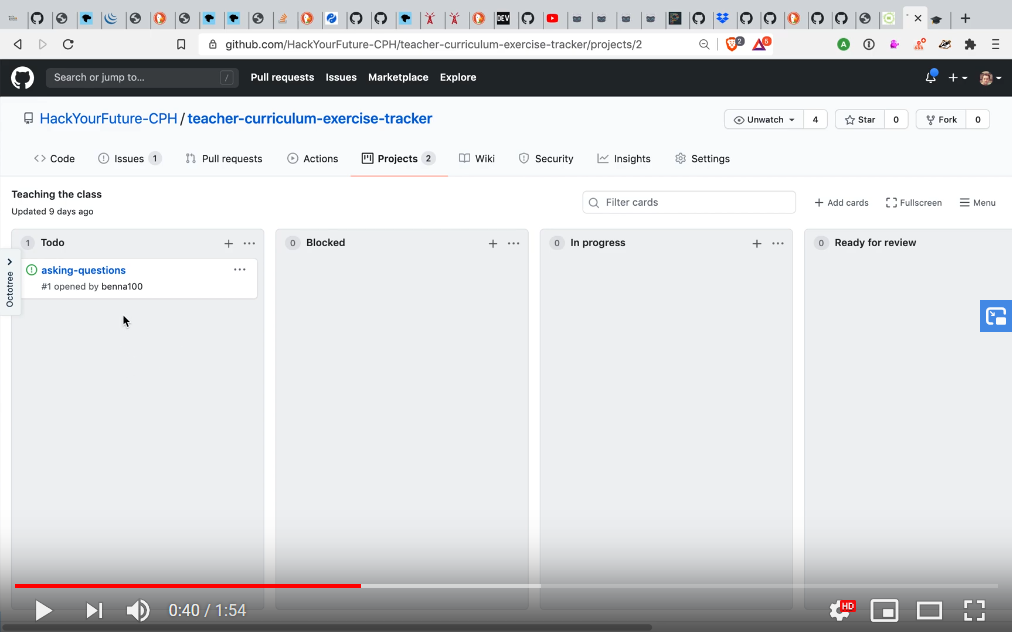Open Explore in top navigation
Viewport: 1012px width, 632px height.
click(x=458, y=77)
